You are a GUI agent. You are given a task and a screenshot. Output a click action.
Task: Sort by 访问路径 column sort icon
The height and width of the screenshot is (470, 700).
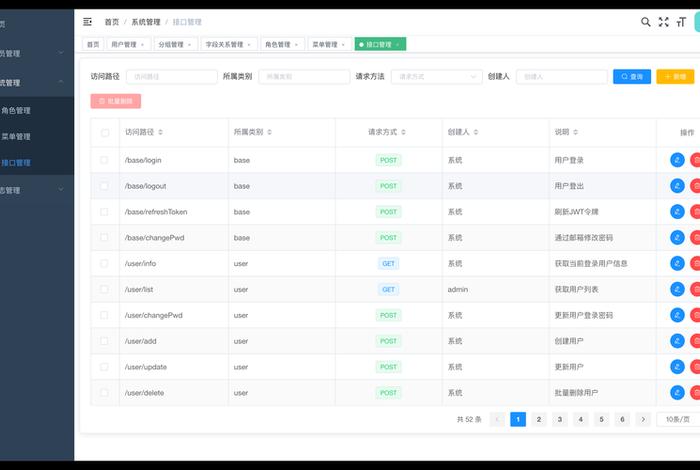tap(161, 132)
